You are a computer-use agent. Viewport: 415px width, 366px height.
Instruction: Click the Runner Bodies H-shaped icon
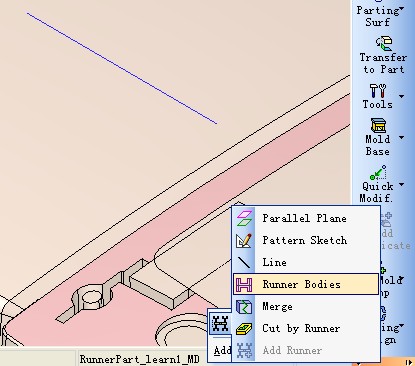[x=244, y=284]
